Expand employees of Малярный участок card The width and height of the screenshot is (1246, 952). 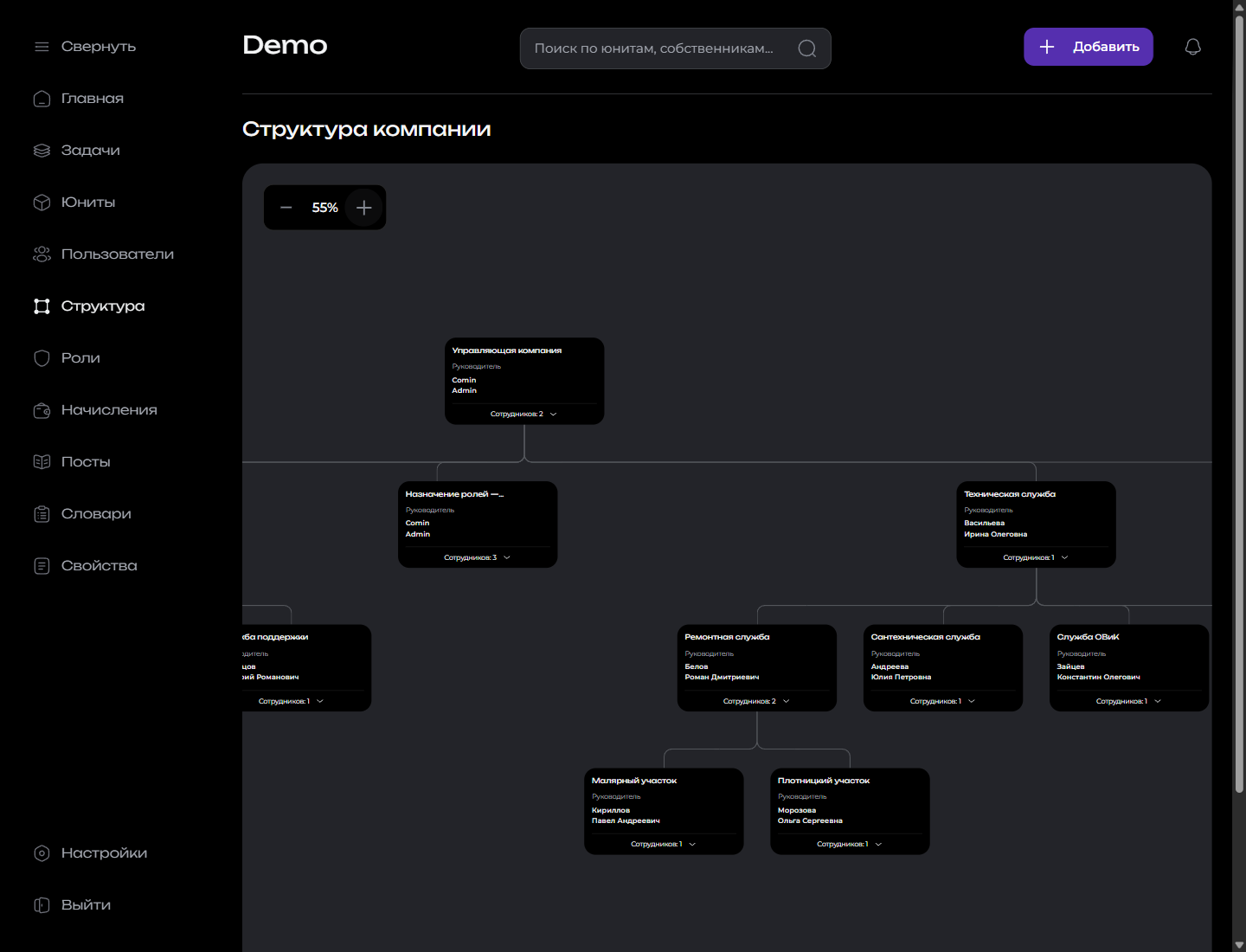coord(664,844)
